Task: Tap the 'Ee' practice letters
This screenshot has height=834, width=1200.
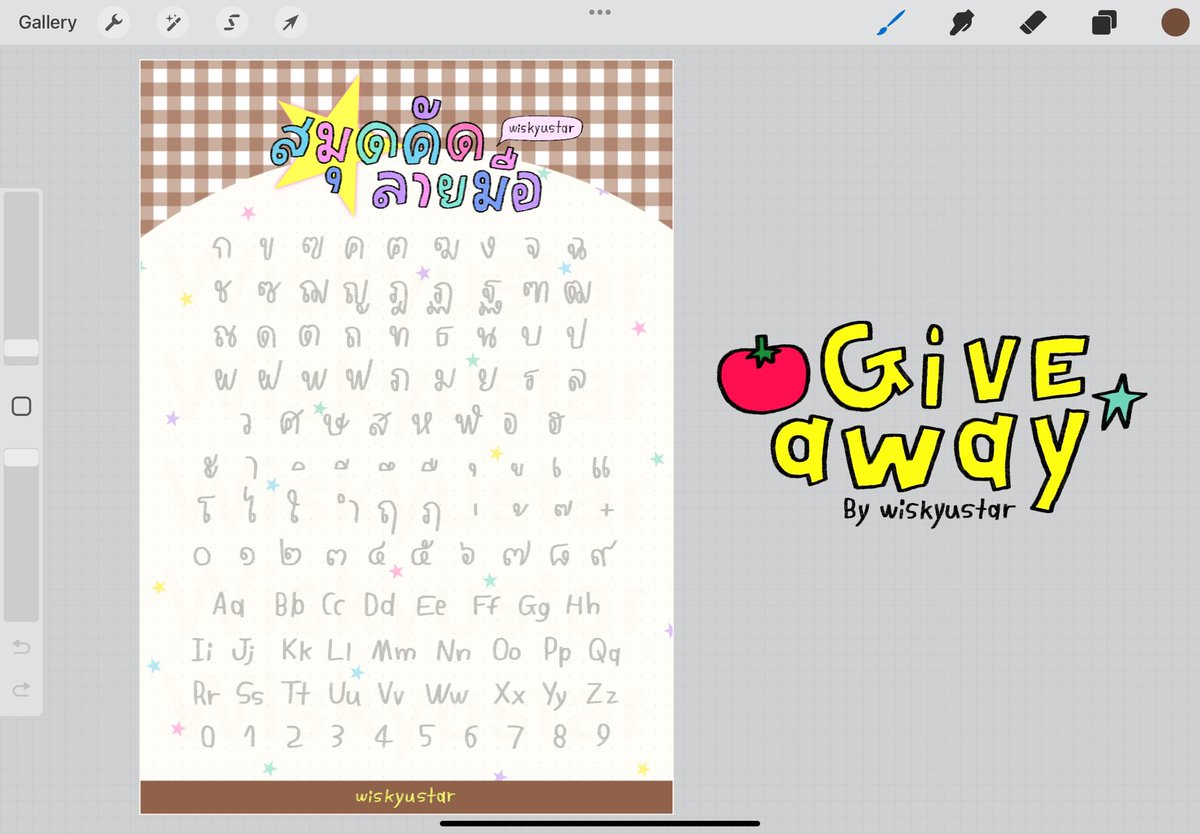Action: coord(431,605)
